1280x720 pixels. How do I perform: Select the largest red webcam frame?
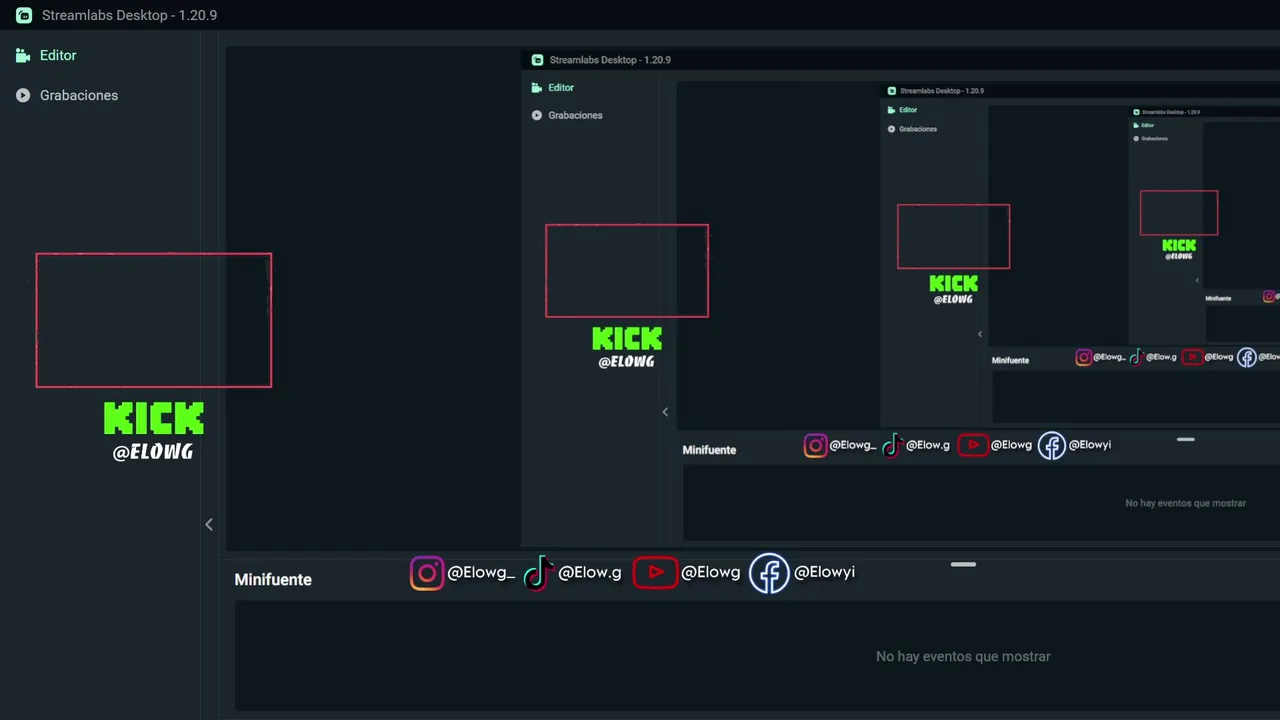(154, 320)
